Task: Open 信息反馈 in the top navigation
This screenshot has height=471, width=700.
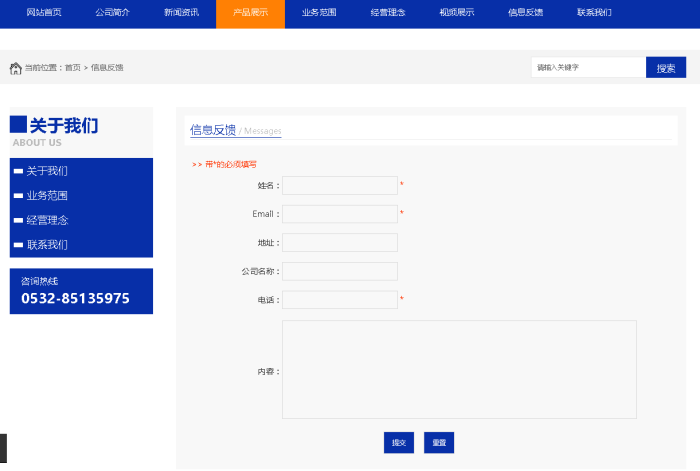Action: [525, 13]
